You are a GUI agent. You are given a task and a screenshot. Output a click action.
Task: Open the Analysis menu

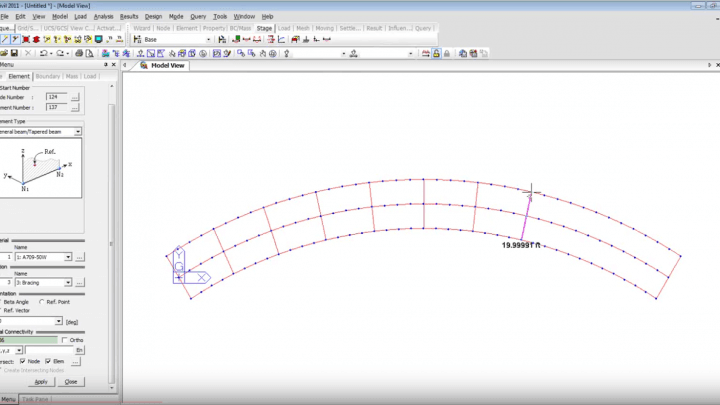tap(103, 17)
